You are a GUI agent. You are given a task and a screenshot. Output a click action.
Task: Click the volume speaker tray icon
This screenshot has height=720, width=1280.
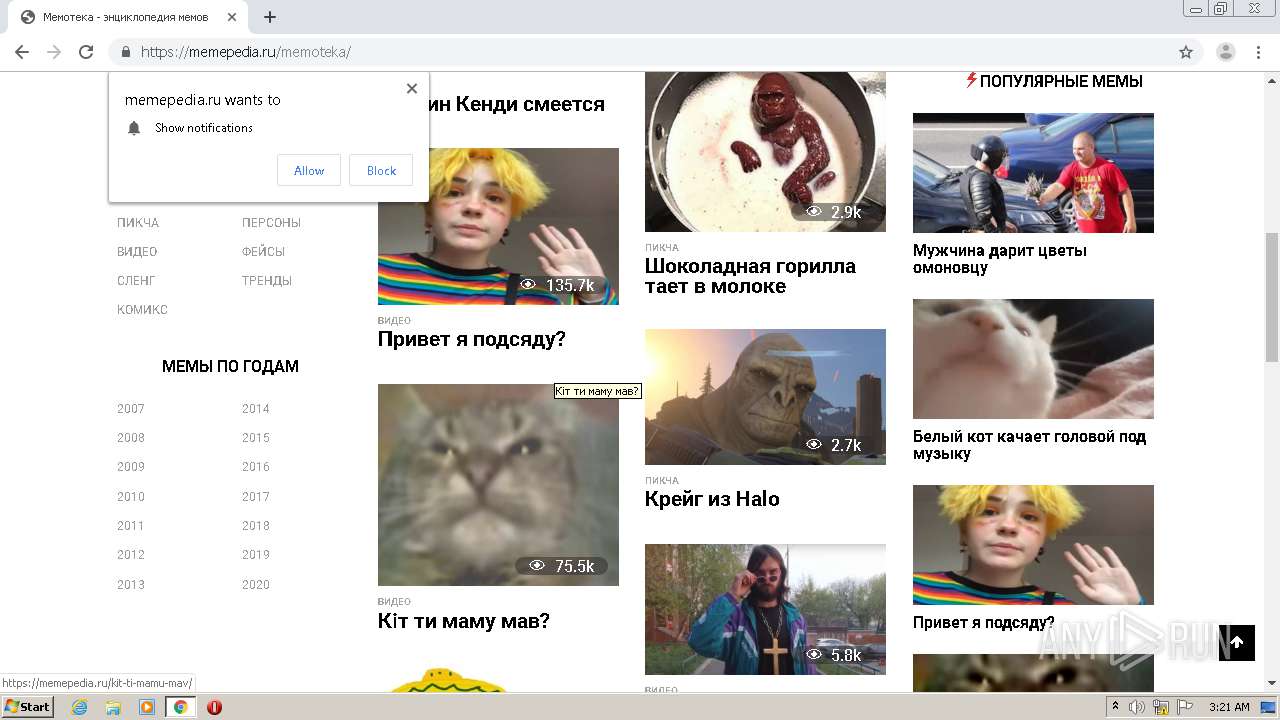pos(1137,707)
